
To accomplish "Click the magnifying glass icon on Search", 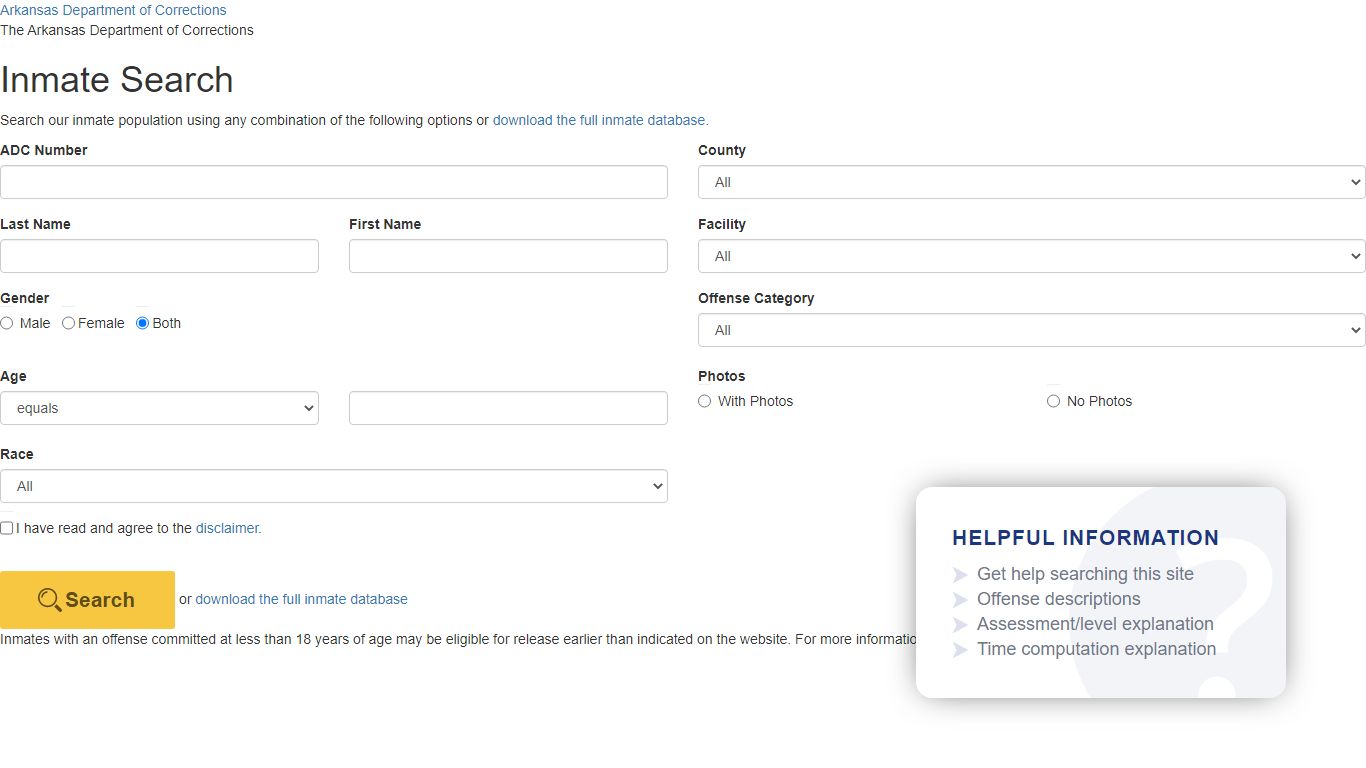I will (49, 600).
